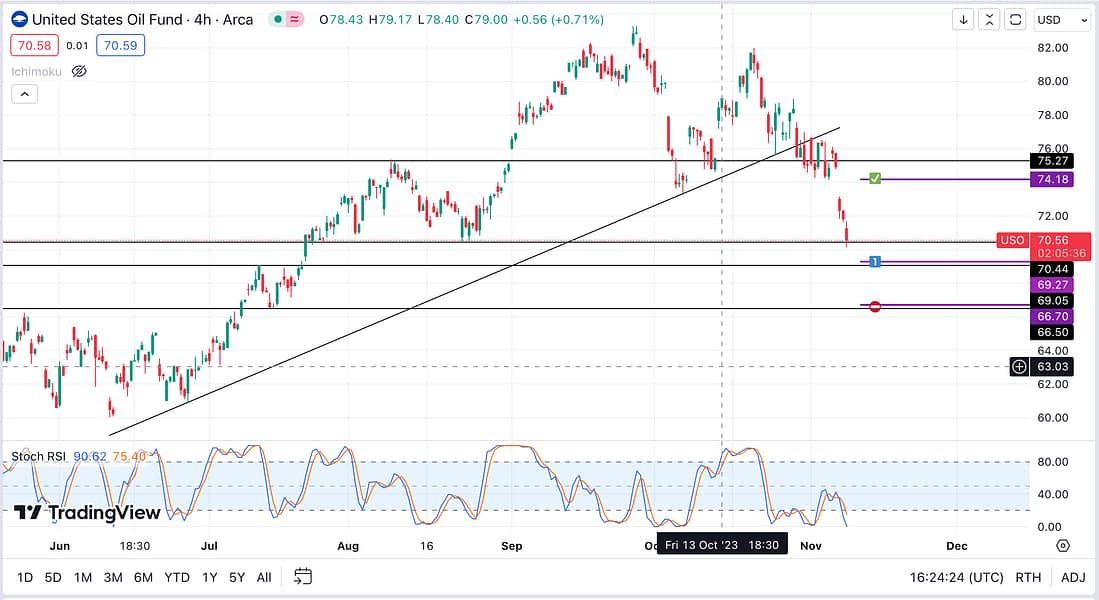This screenshot has height=600, width=1099.
Task: Open the go-to-date calendar icon
Action: 303,576
